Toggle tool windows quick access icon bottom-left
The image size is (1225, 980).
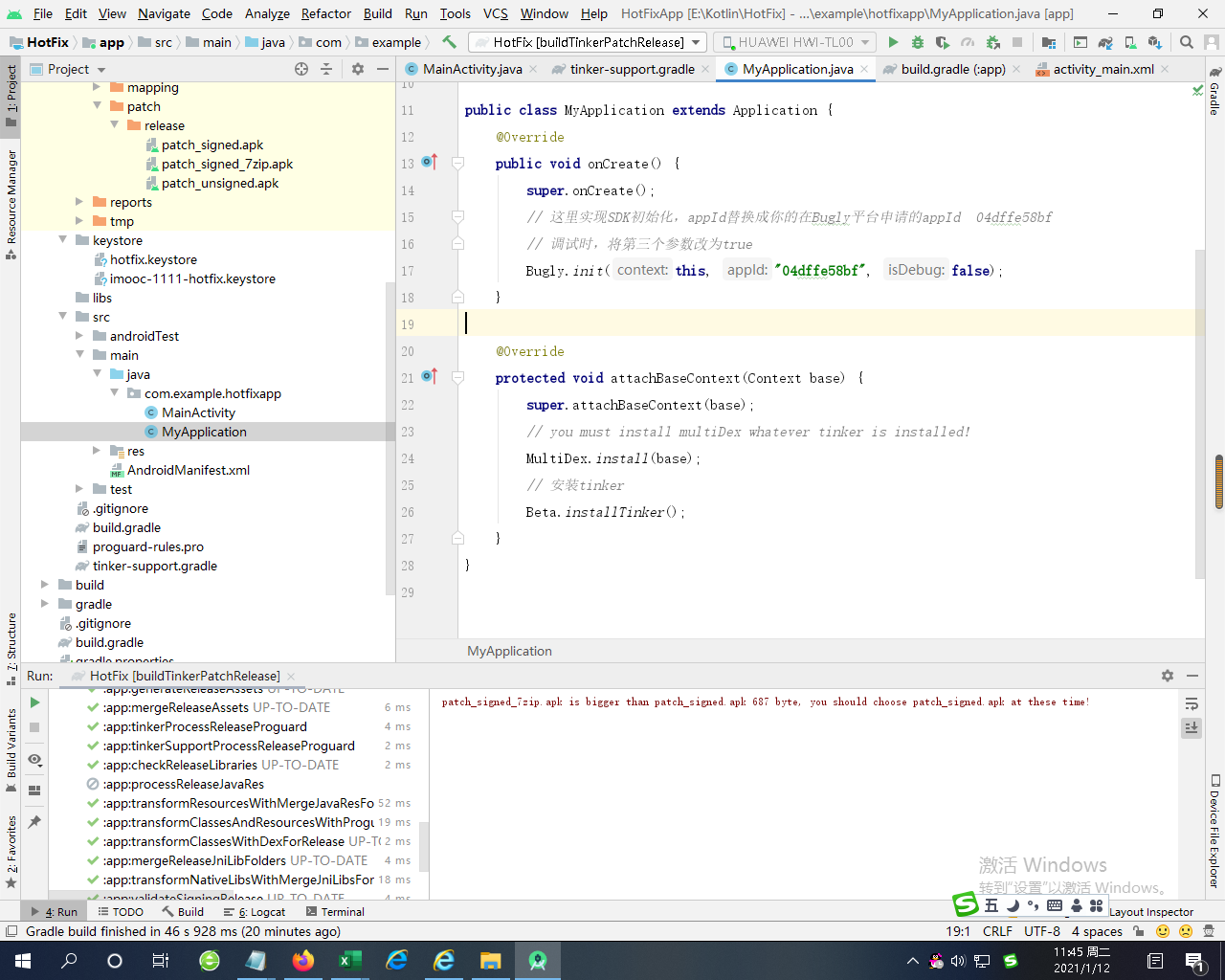coord(11,931)
